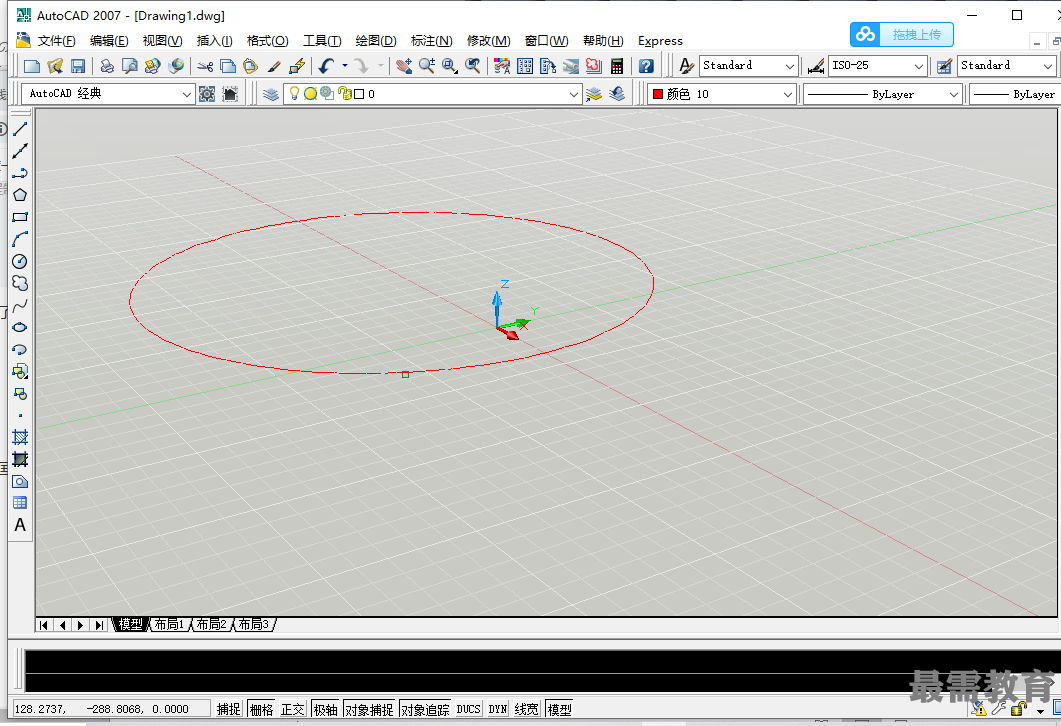Switch to the 布局2 layout tab
This screenshot has height=726, width=1061.
[211, 624]
